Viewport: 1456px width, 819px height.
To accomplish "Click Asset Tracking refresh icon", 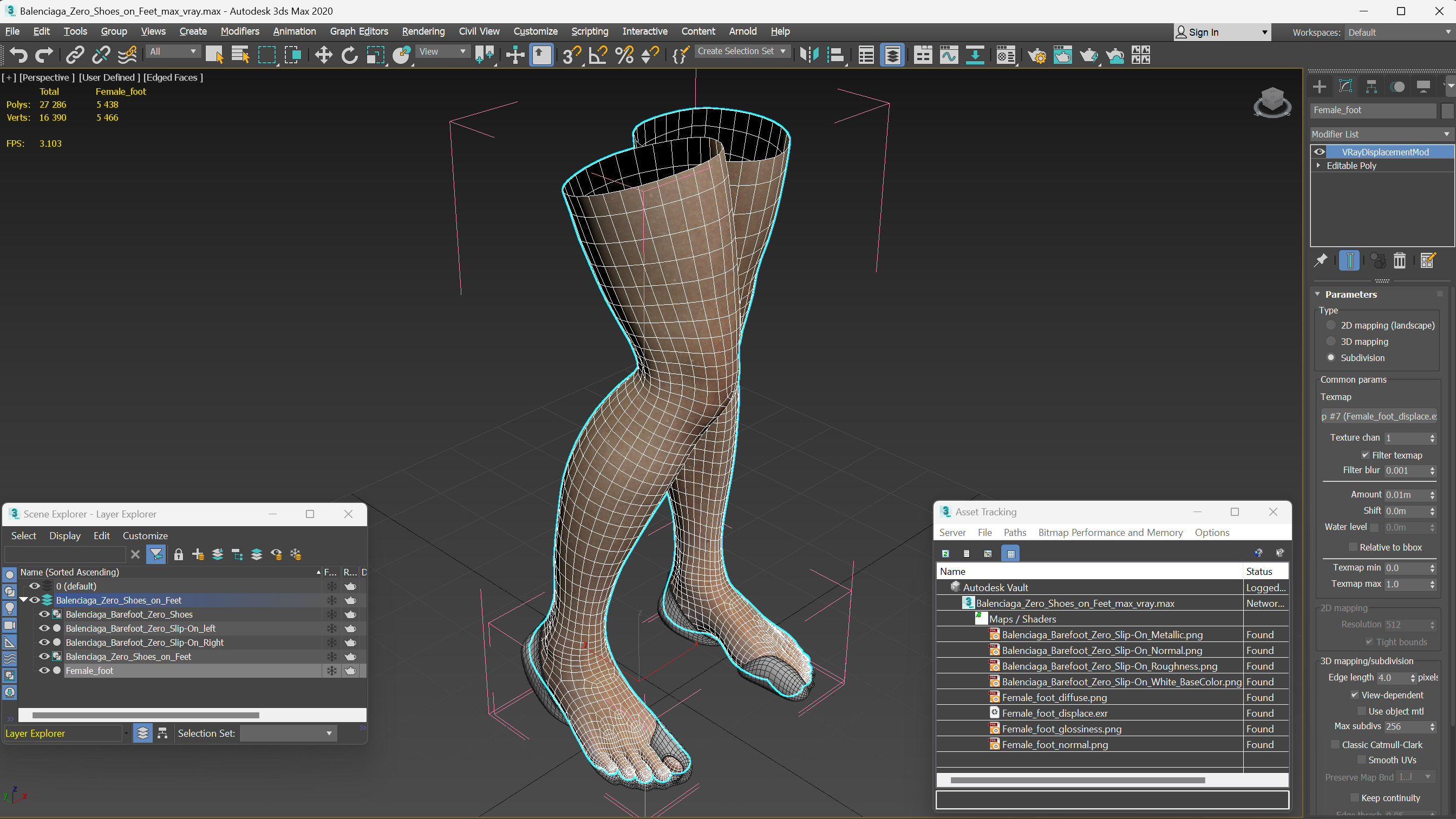I will (945, 553).
